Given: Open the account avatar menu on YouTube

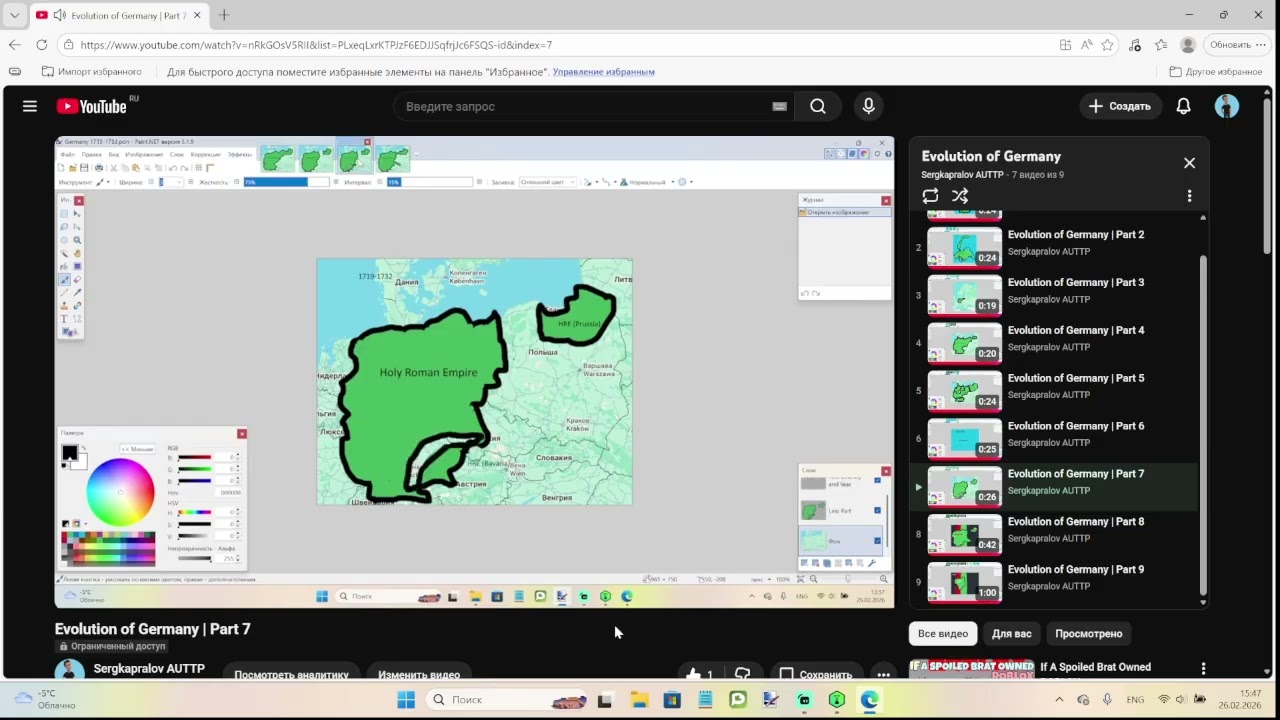Looking at the screenshot, I should tap(1227, 106).
